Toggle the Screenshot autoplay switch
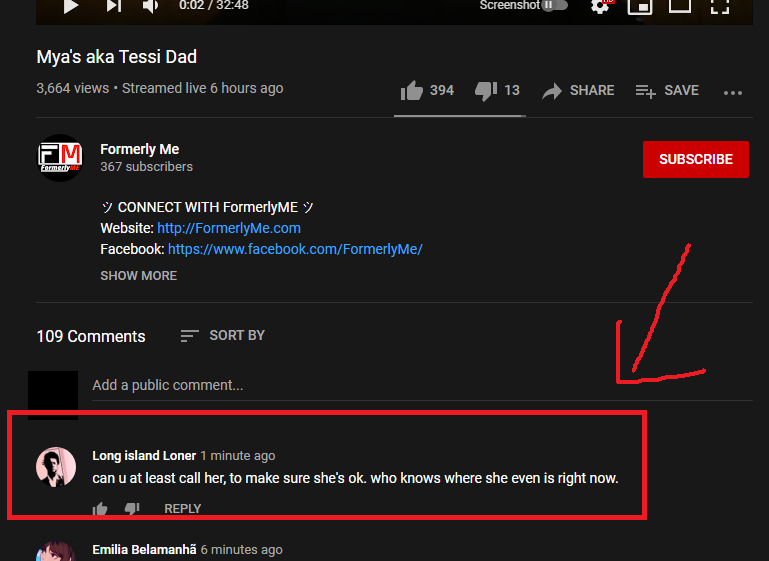This screenshot has height=561, width=769. [x=555, y=5]
